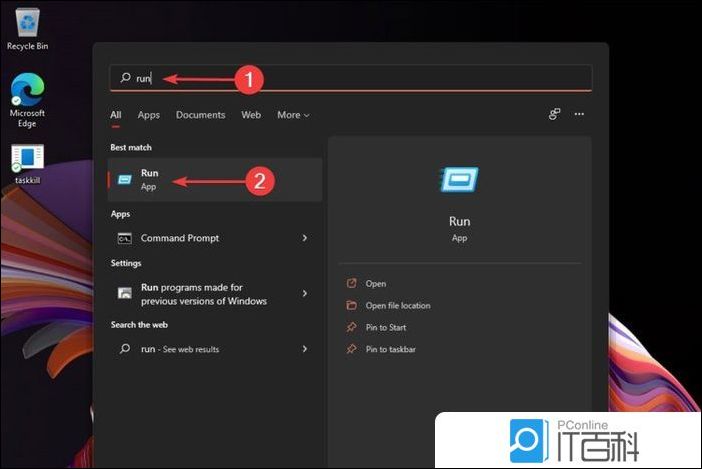Choose Pin to taskbar for Run
Image resolution: width=702 pixels, height=469 pixels.
pyautogui.click(x=390, y=350)
